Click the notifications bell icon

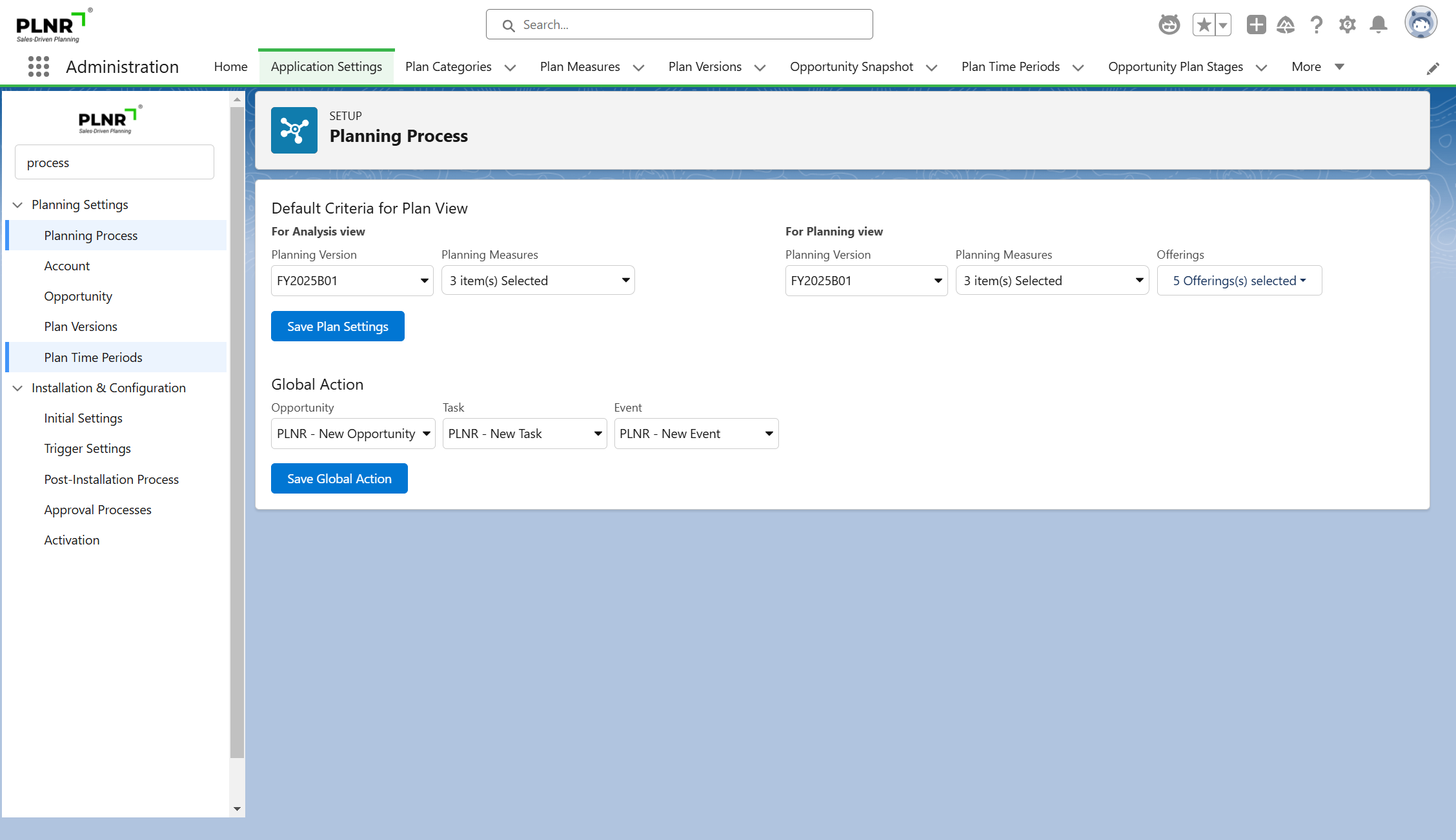tap(1378, 25)
